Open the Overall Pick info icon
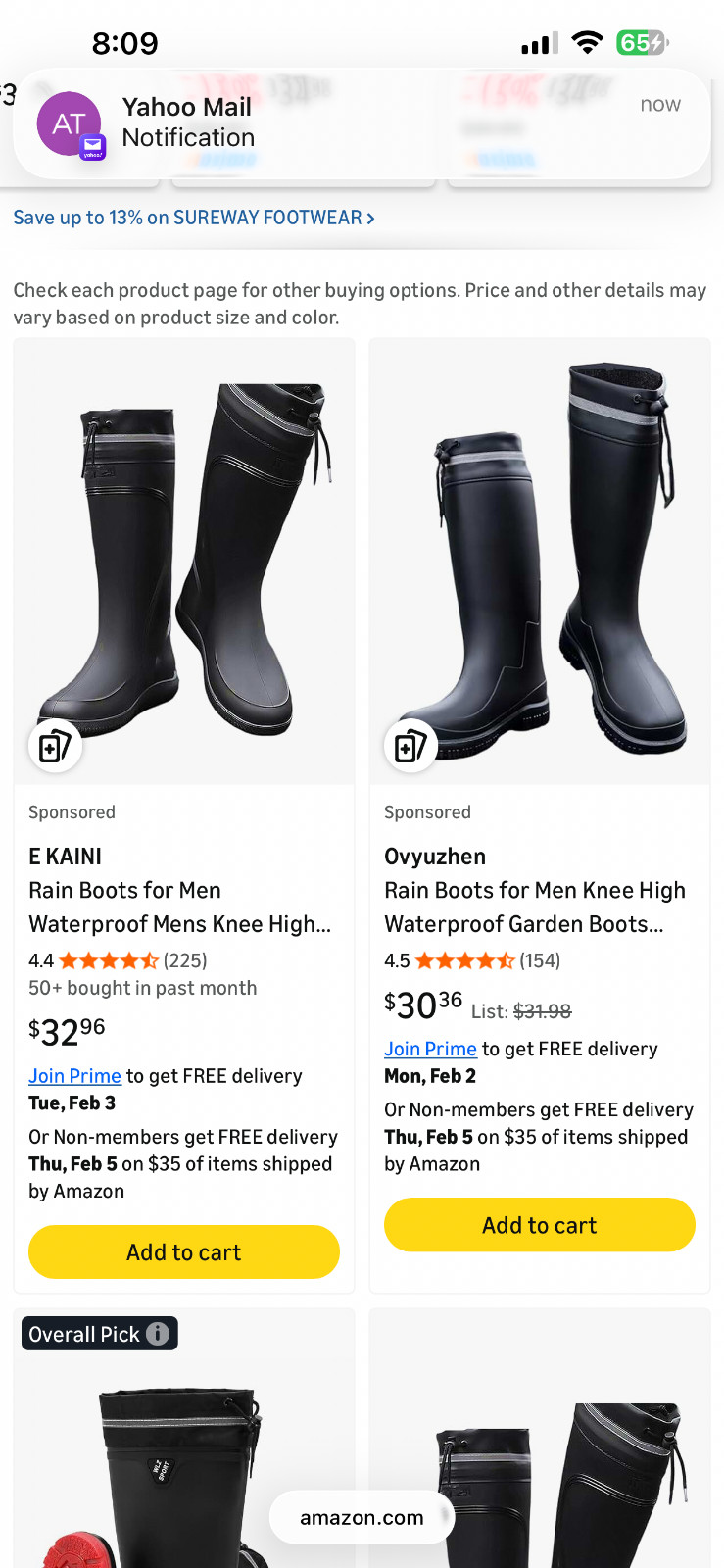 click(158, 1334)
